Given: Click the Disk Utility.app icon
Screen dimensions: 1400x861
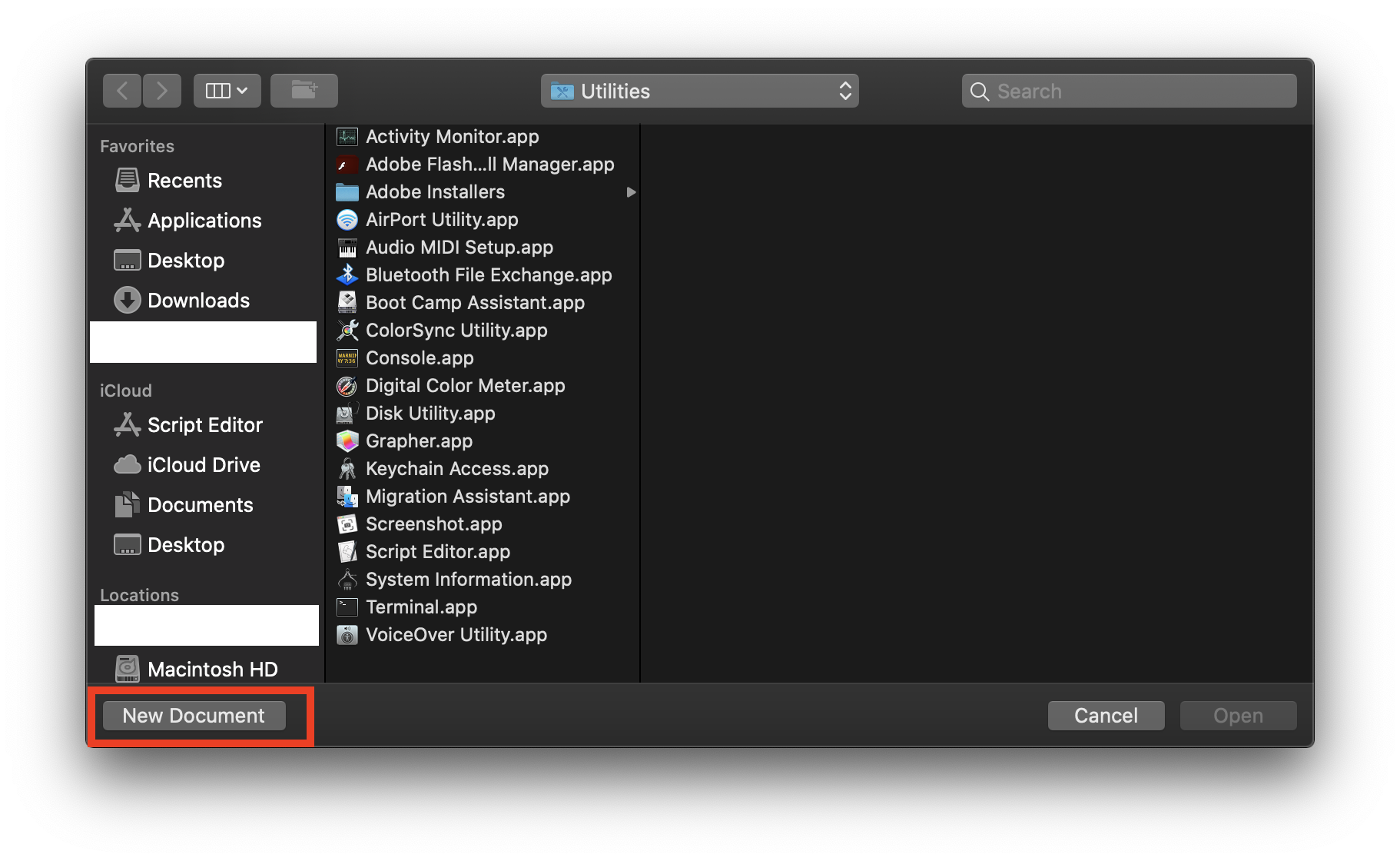Looking at the screenshot, I should [347, 413].
